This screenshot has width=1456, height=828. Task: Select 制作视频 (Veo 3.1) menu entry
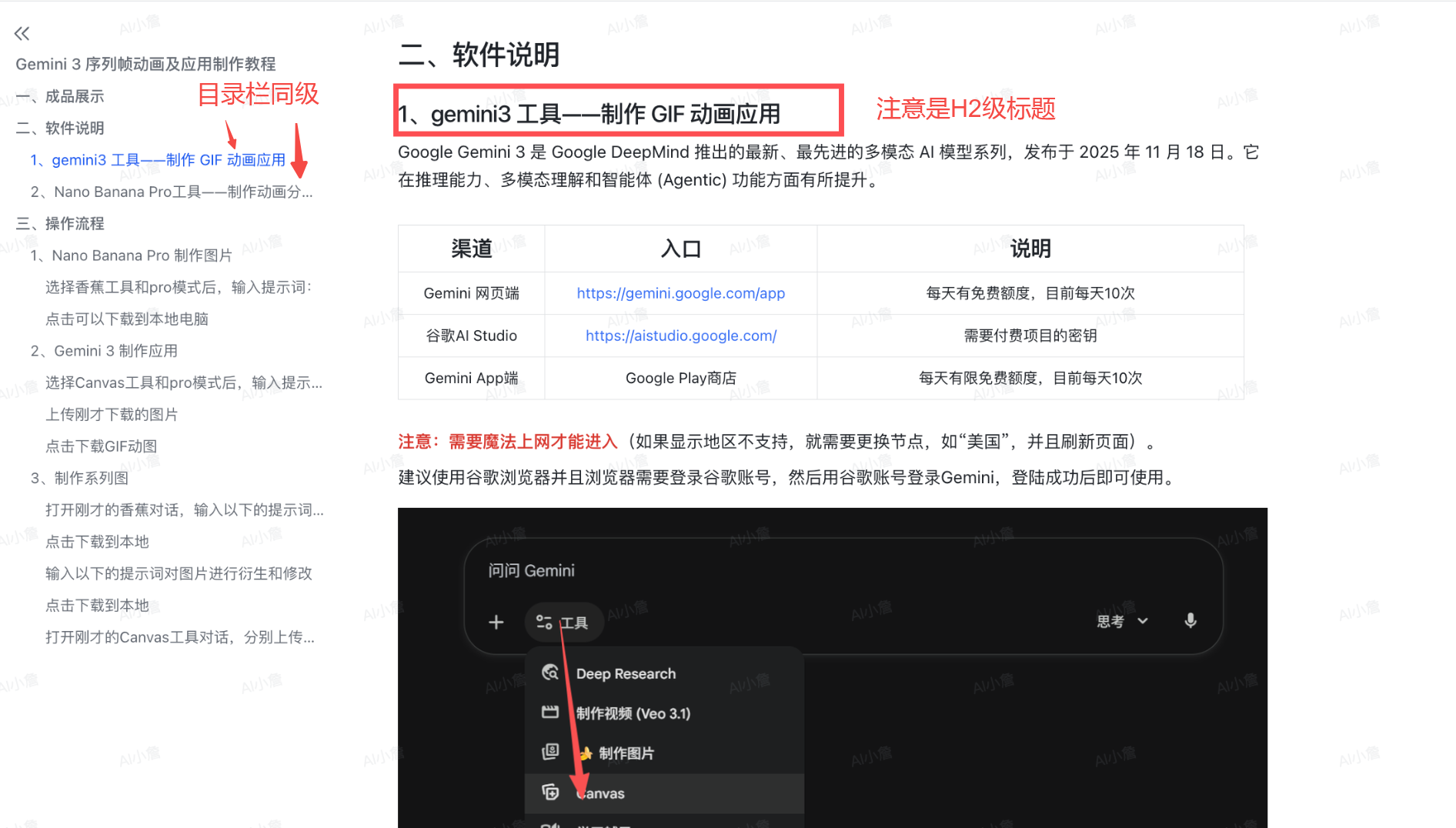click(x=664, y=713)
